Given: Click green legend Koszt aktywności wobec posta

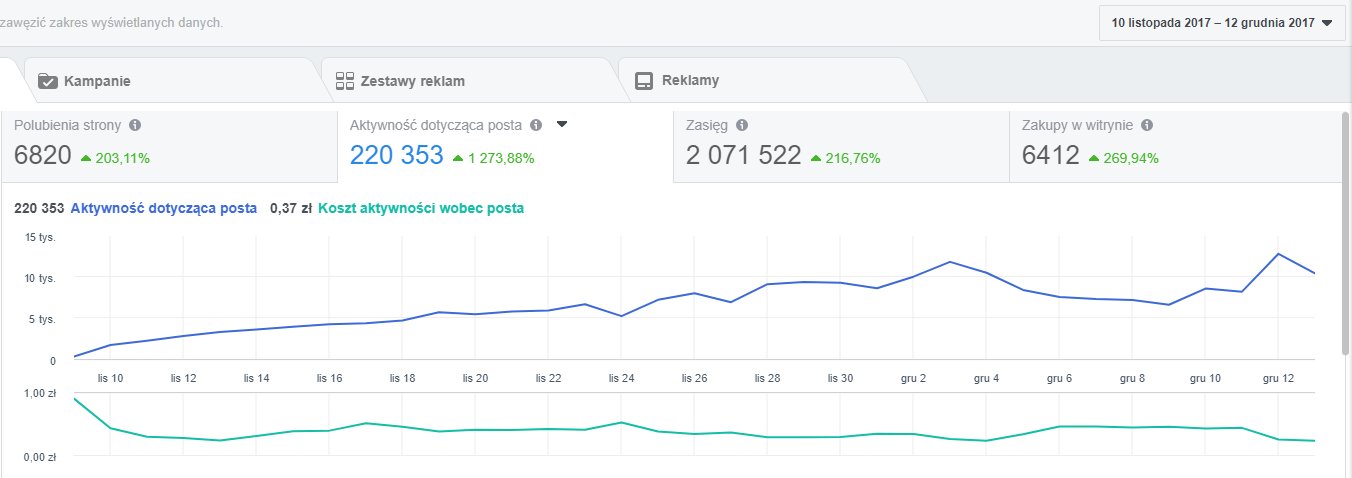Looking at the screenshot, I should [420, 208].
